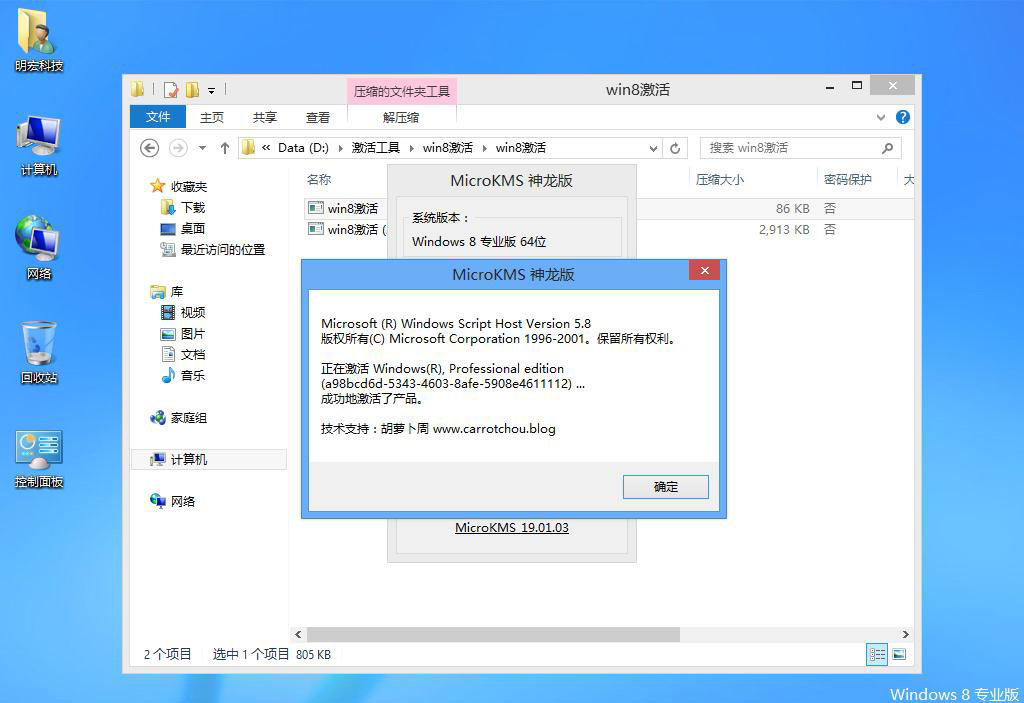Click the Data (D:) breadcrumb segment

[x=303, y=148]
